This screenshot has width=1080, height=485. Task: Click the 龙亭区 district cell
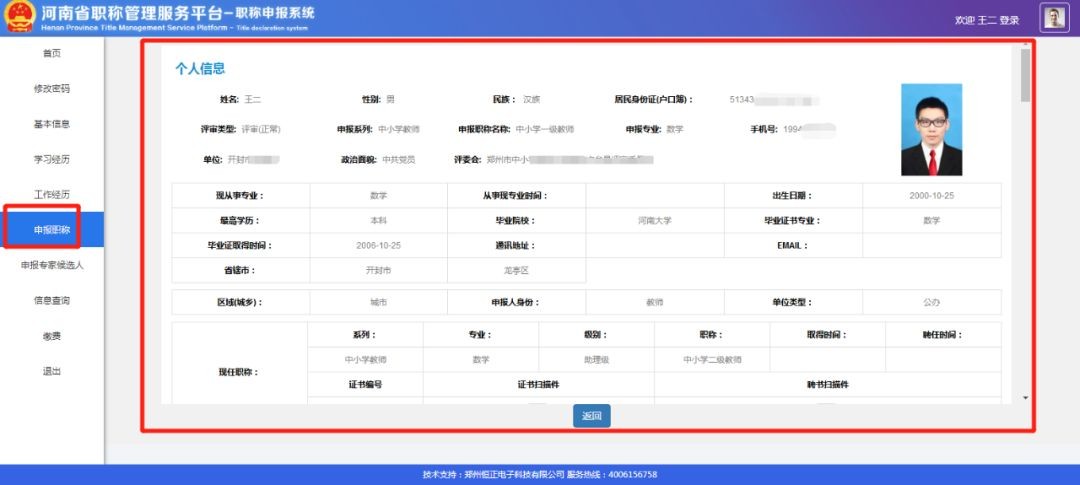pos(517,271)
